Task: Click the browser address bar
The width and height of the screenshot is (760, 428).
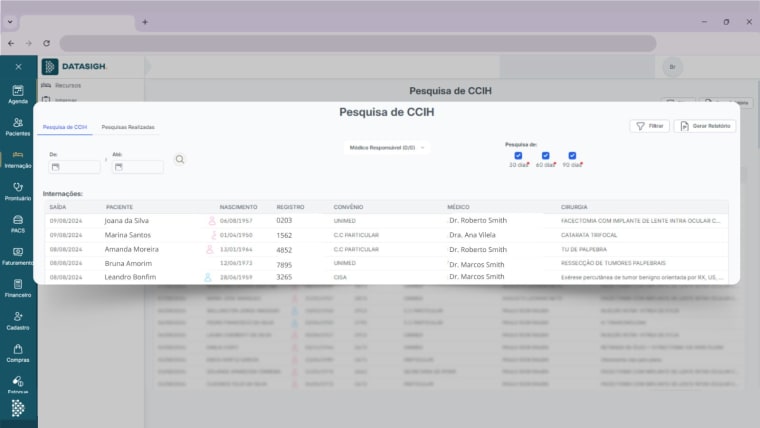Action: (358, 43)
